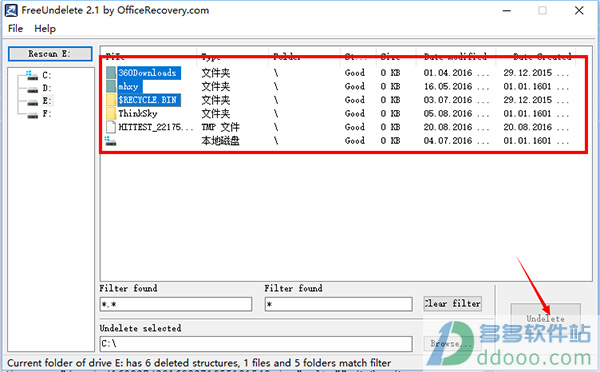
Task: Click the FreeUndelete app icon in title bar
Action: point(11,10)
